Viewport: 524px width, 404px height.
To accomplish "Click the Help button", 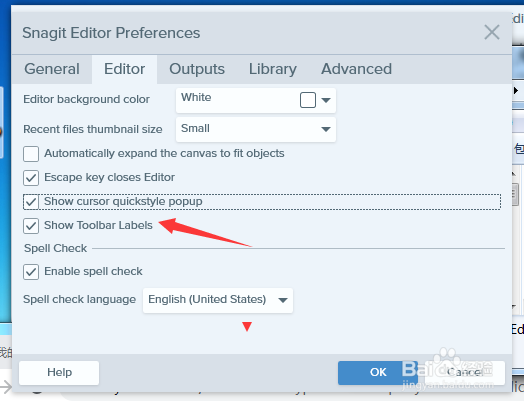I will [x=59, y=373].
